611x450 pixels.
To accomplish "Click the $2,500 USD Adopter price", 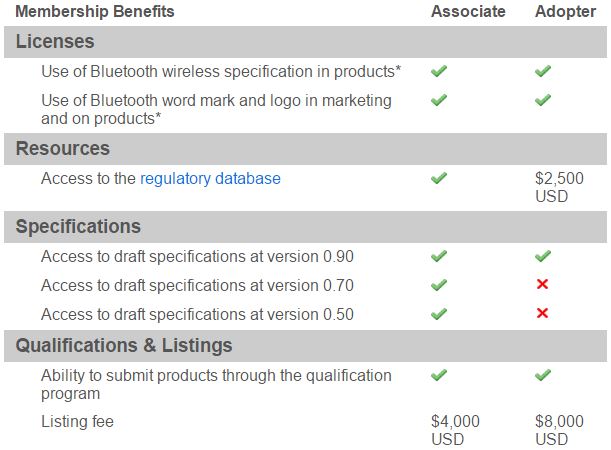I will click(x=559, y=187).
